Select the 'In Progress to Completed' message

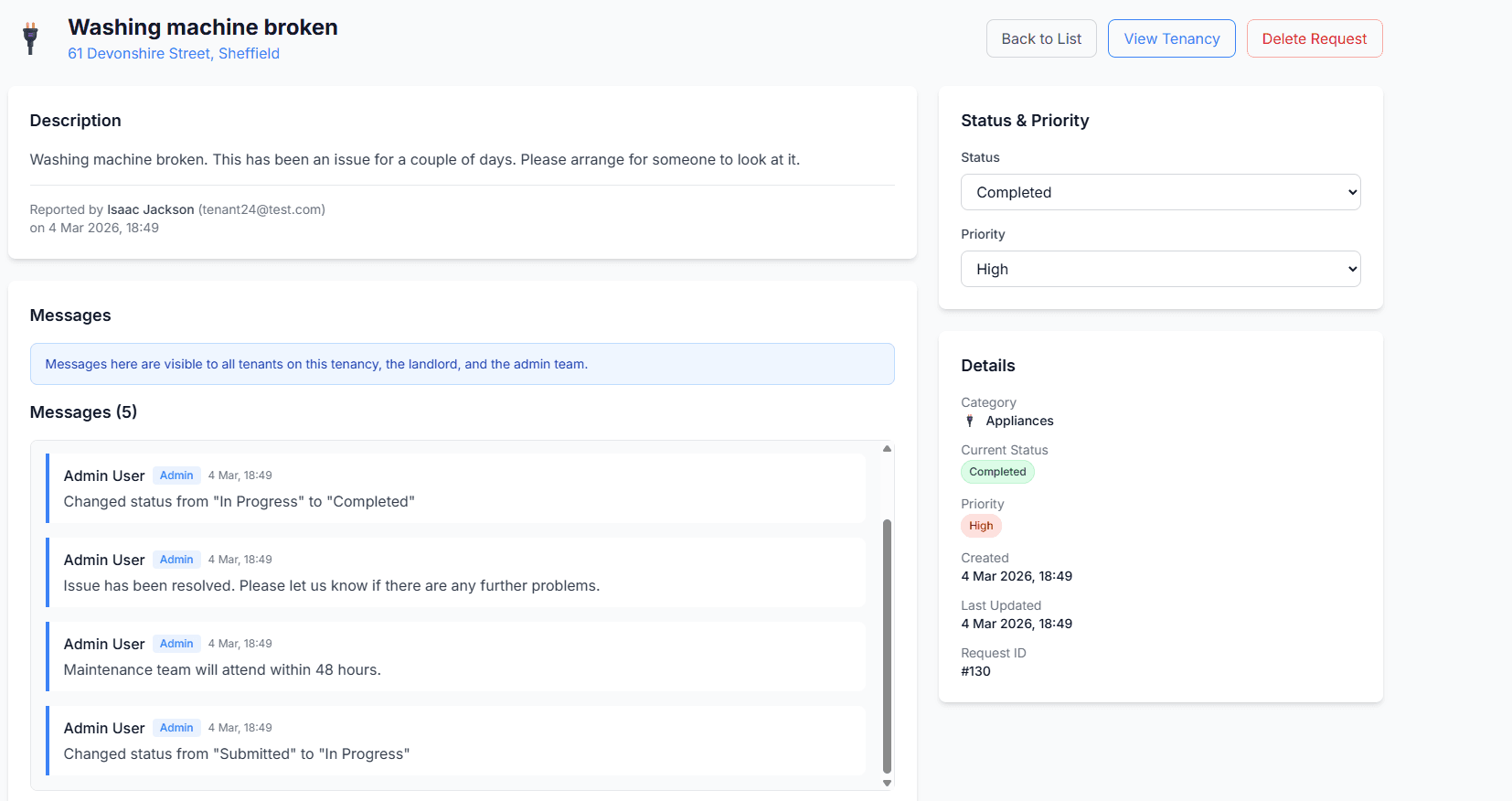455,488
